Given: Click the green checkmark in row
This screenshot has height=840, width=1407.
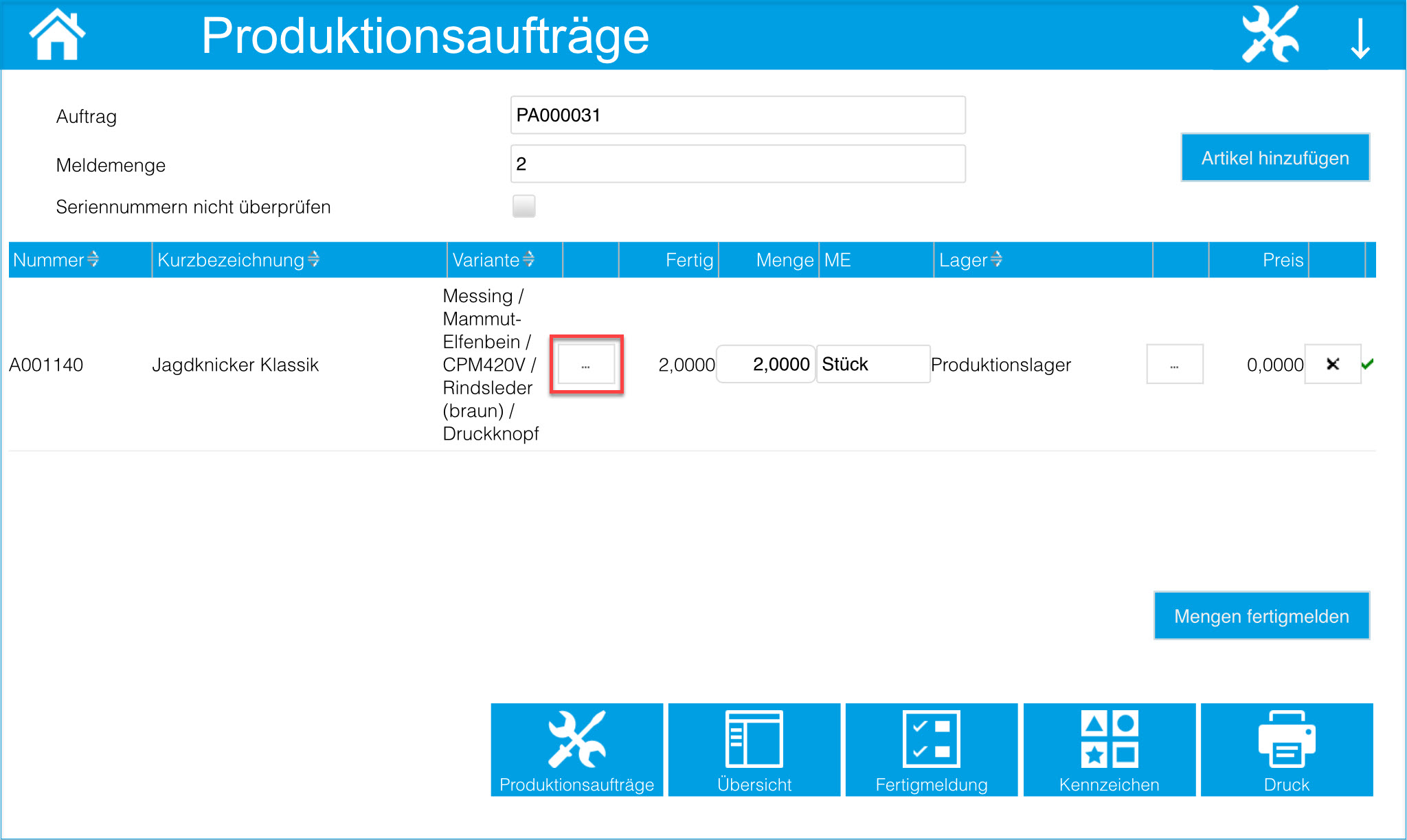Looking at the screenshot, I should 1367,364.
